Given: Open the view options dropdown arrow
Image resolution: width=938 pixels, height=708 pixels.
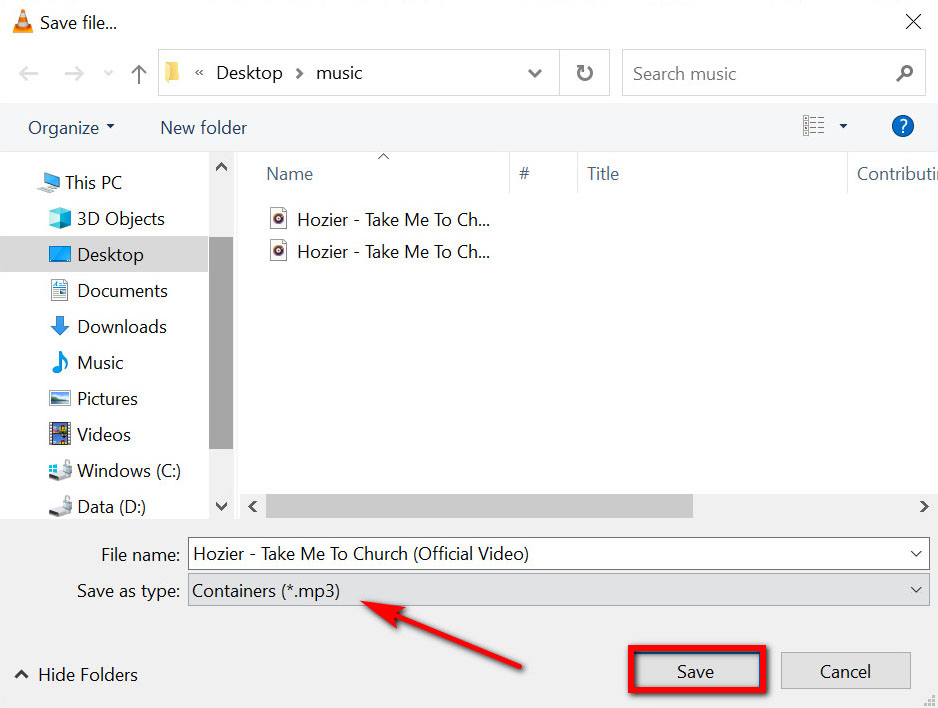Looking at the screenshot, I should [843, 126].
